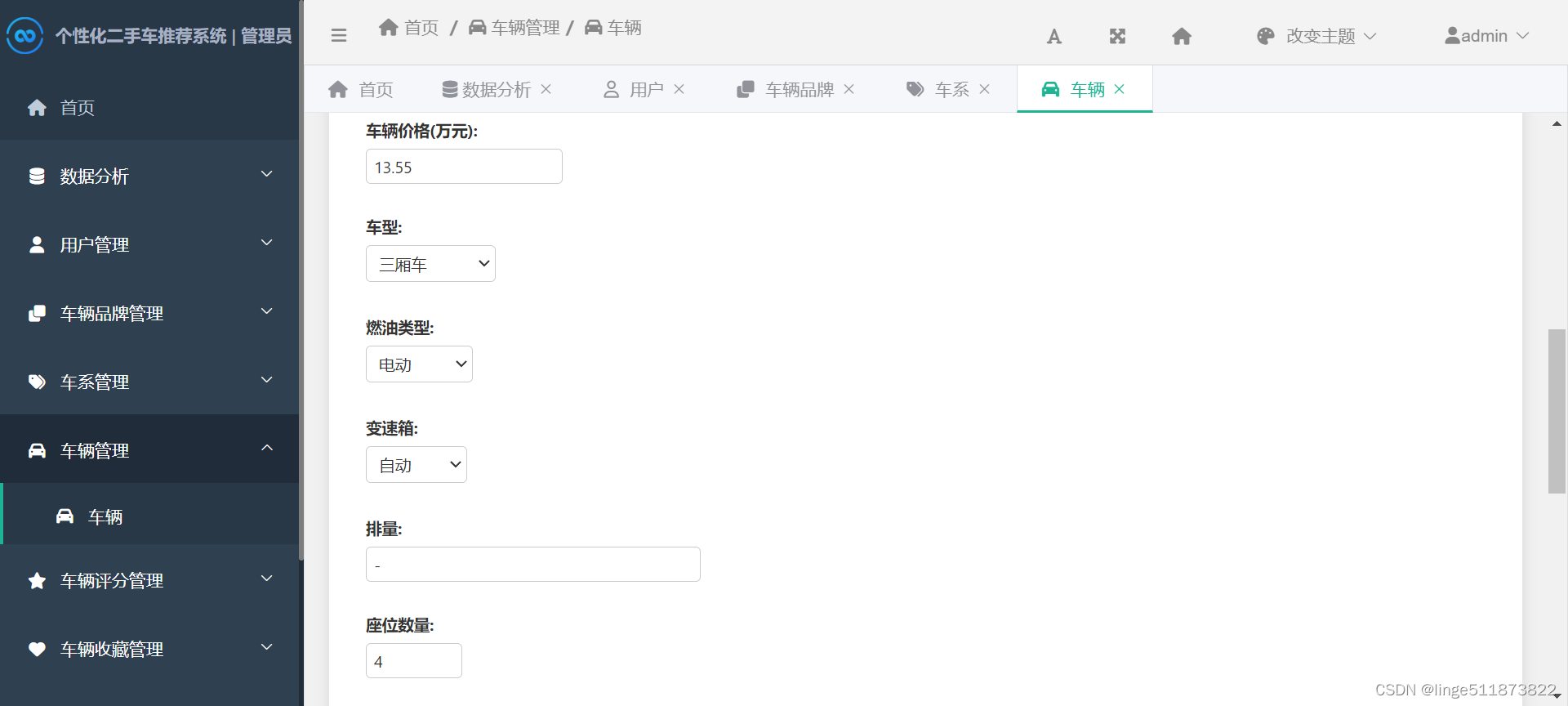Screen dimensions: 1568x706
Task: Click the infinity logo icon
Action: [x=24, y=35]
